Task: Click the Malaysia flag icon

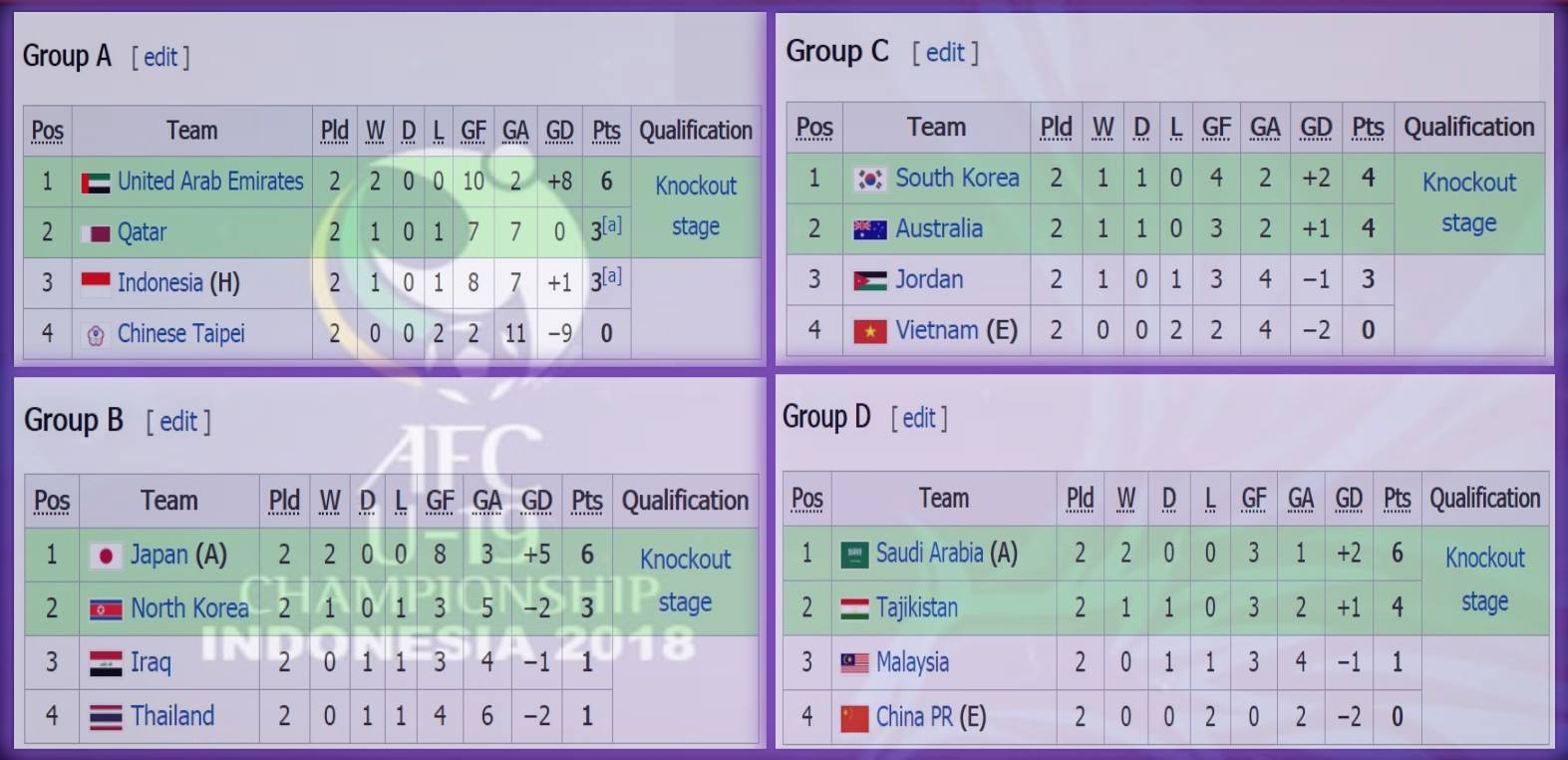Action: [x=854, y=663]
